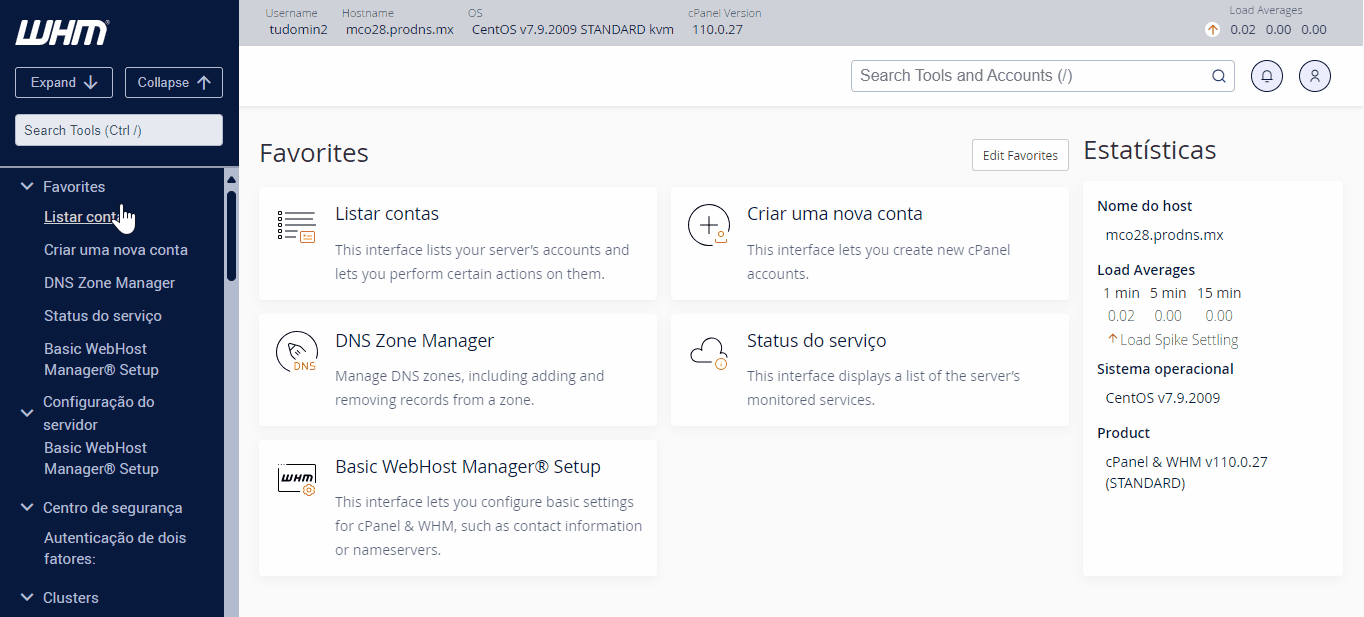The width and height of the screenshot is (1364, 617).
Task: Click the mco28.prodns.mx hostname in the header
Action: point(400,30)
